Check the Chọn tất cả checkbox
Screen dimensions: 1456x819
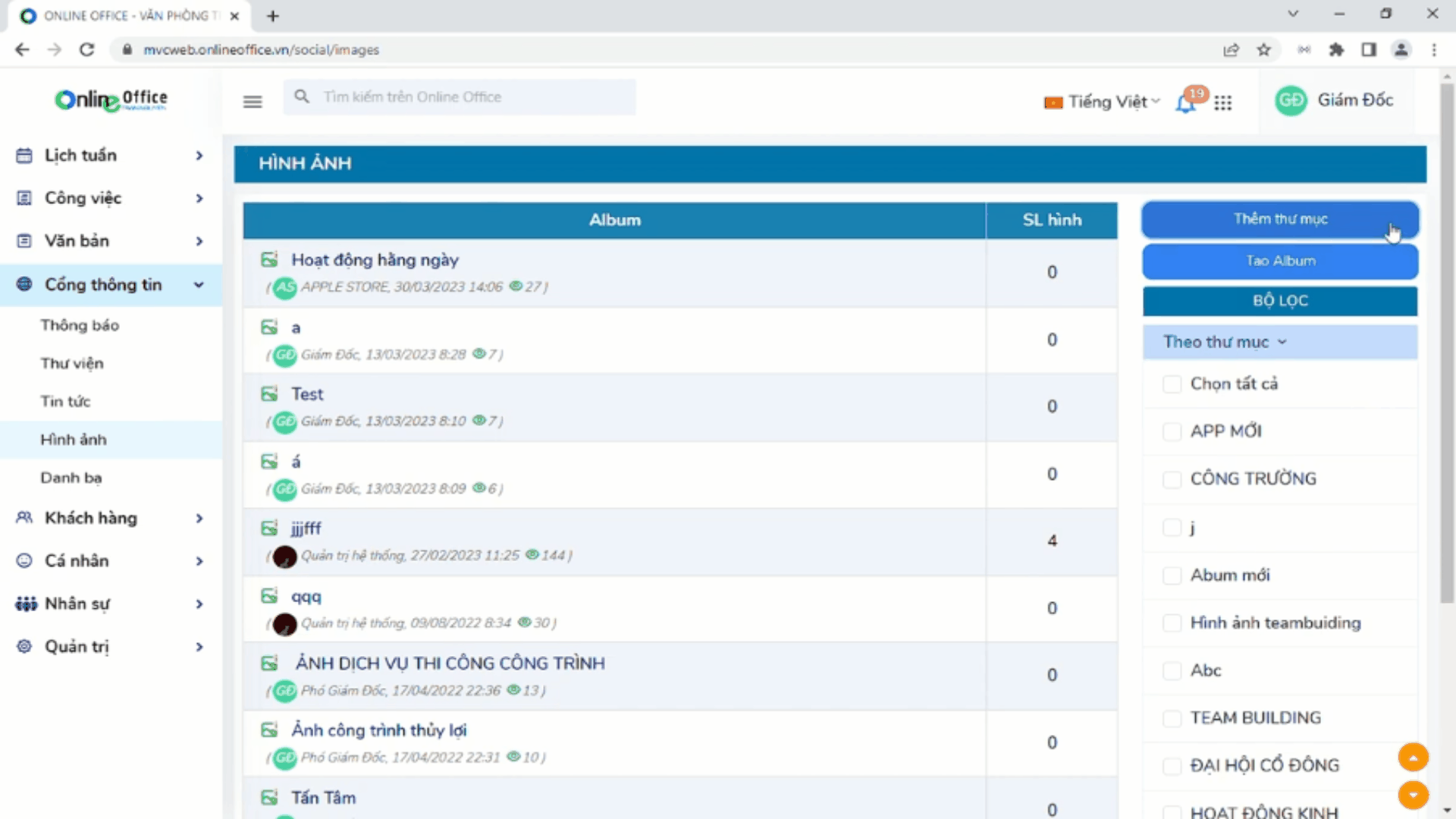(1172, 384)
